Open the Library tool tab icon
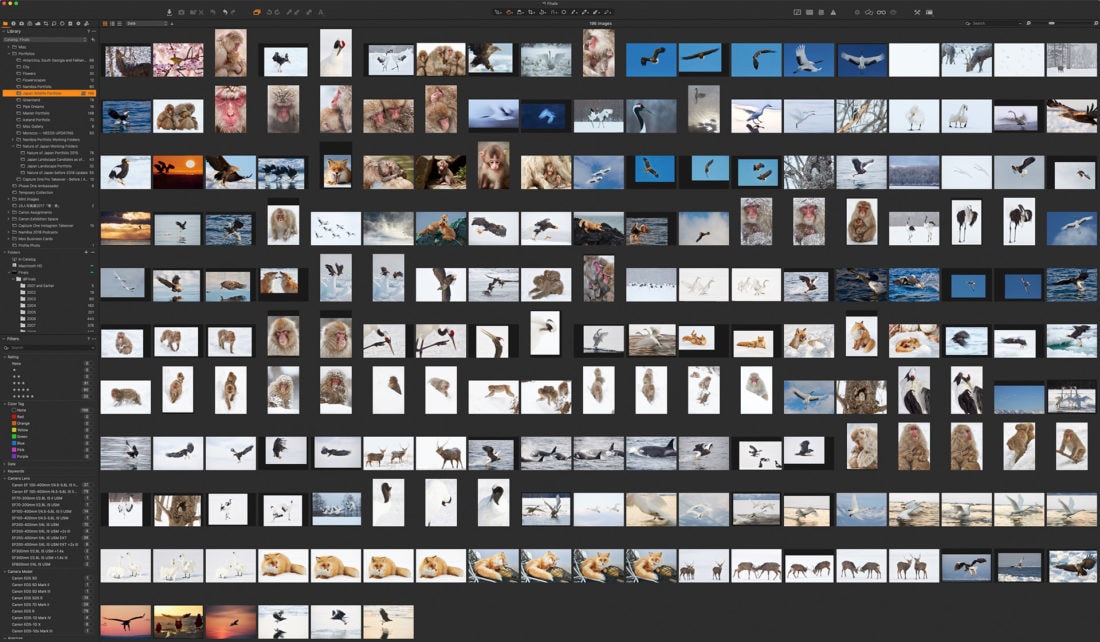The width and height of the screenshot is (1100, 642). click(x=5, y=22)
